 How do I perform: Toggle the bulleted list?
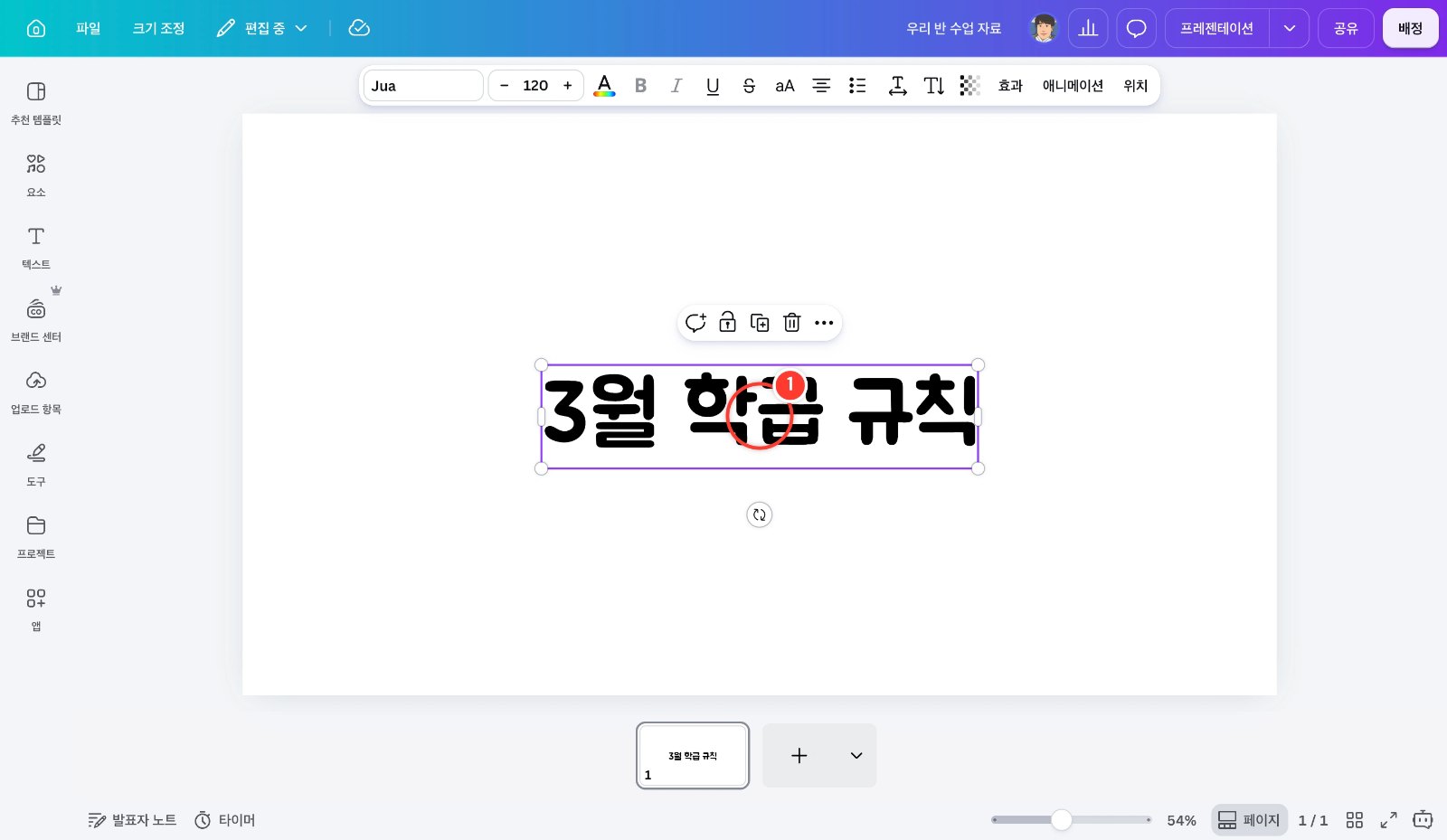tap(857, 86)
